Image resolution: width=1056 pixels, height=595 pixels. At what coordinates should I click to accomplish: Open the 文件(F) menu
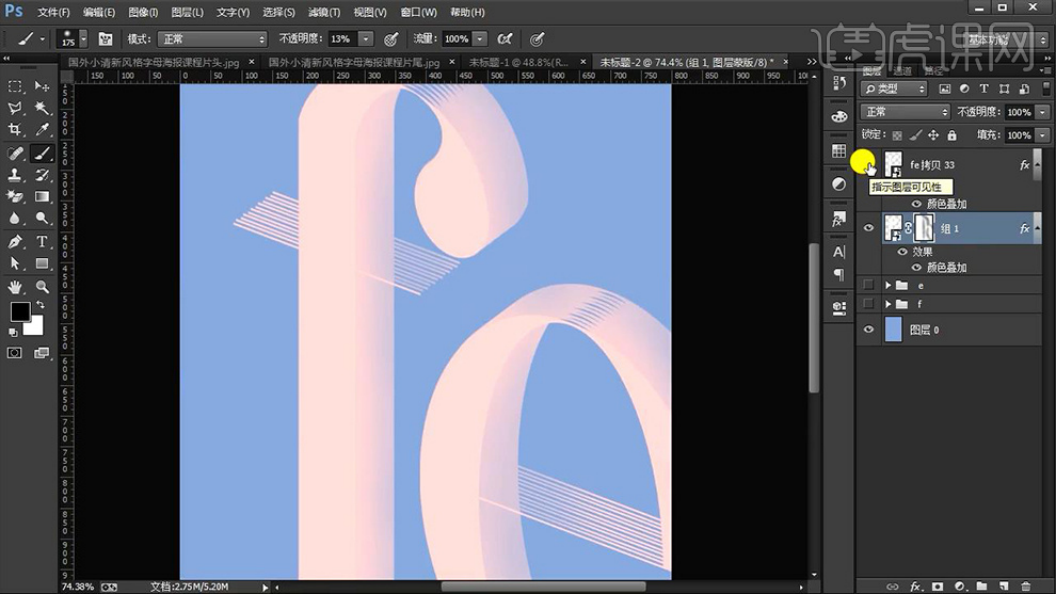click(x=53, y=12)
